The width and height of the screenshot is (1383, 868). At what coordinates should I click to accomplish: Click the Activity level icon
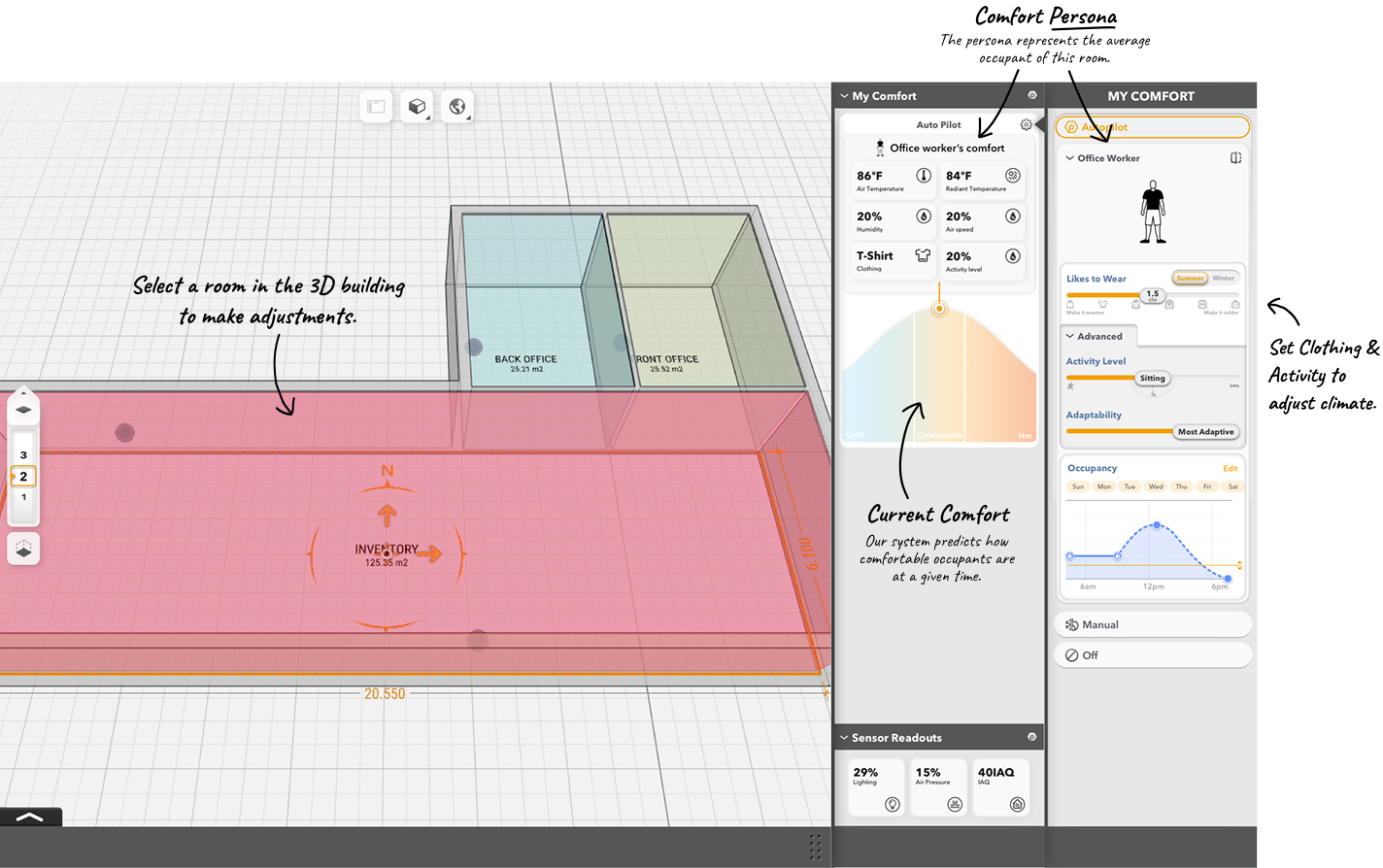click(x=1012, y=256)
